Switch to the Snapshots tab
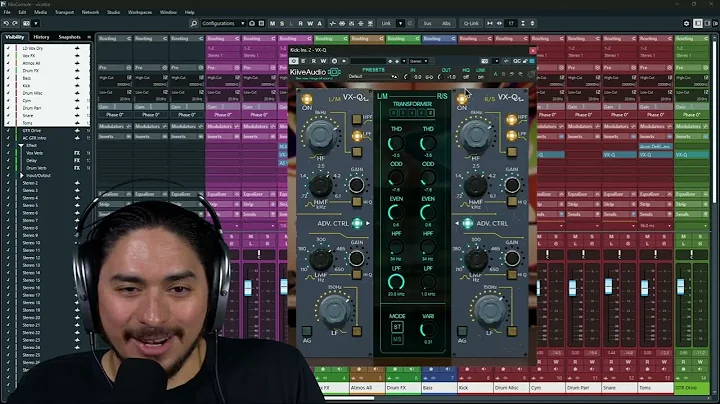The width and height of the screenshot is (720, 404). click(x=69, y=37)
